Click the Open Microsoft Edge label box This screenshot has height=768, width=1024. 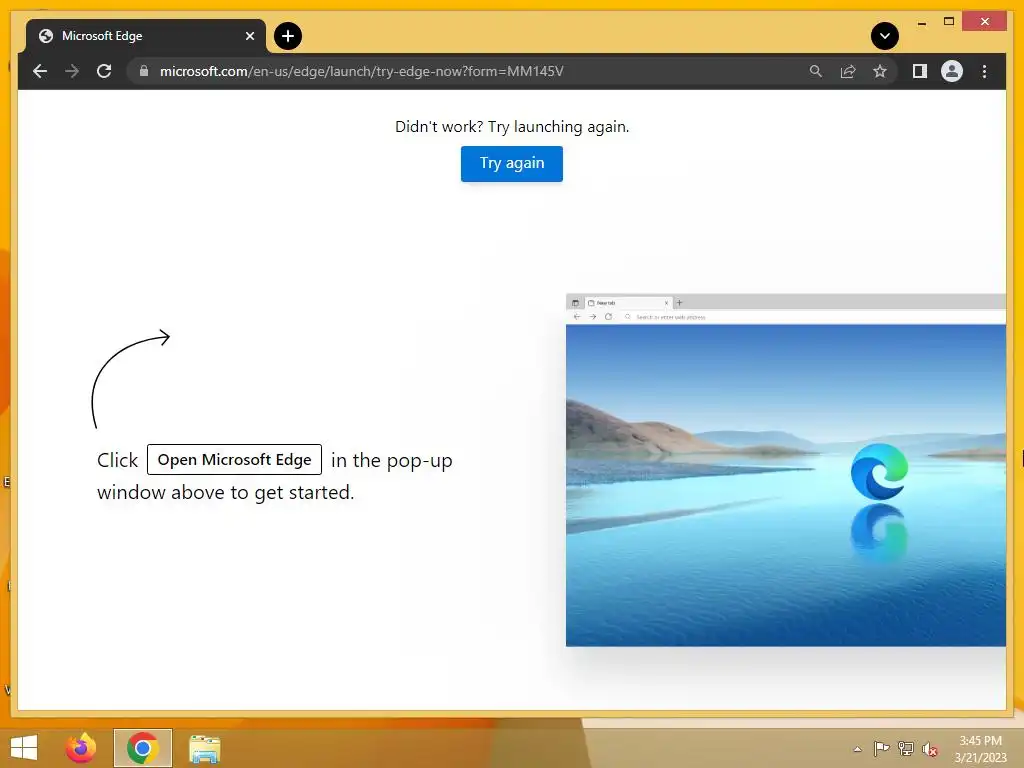click(234, 460)
